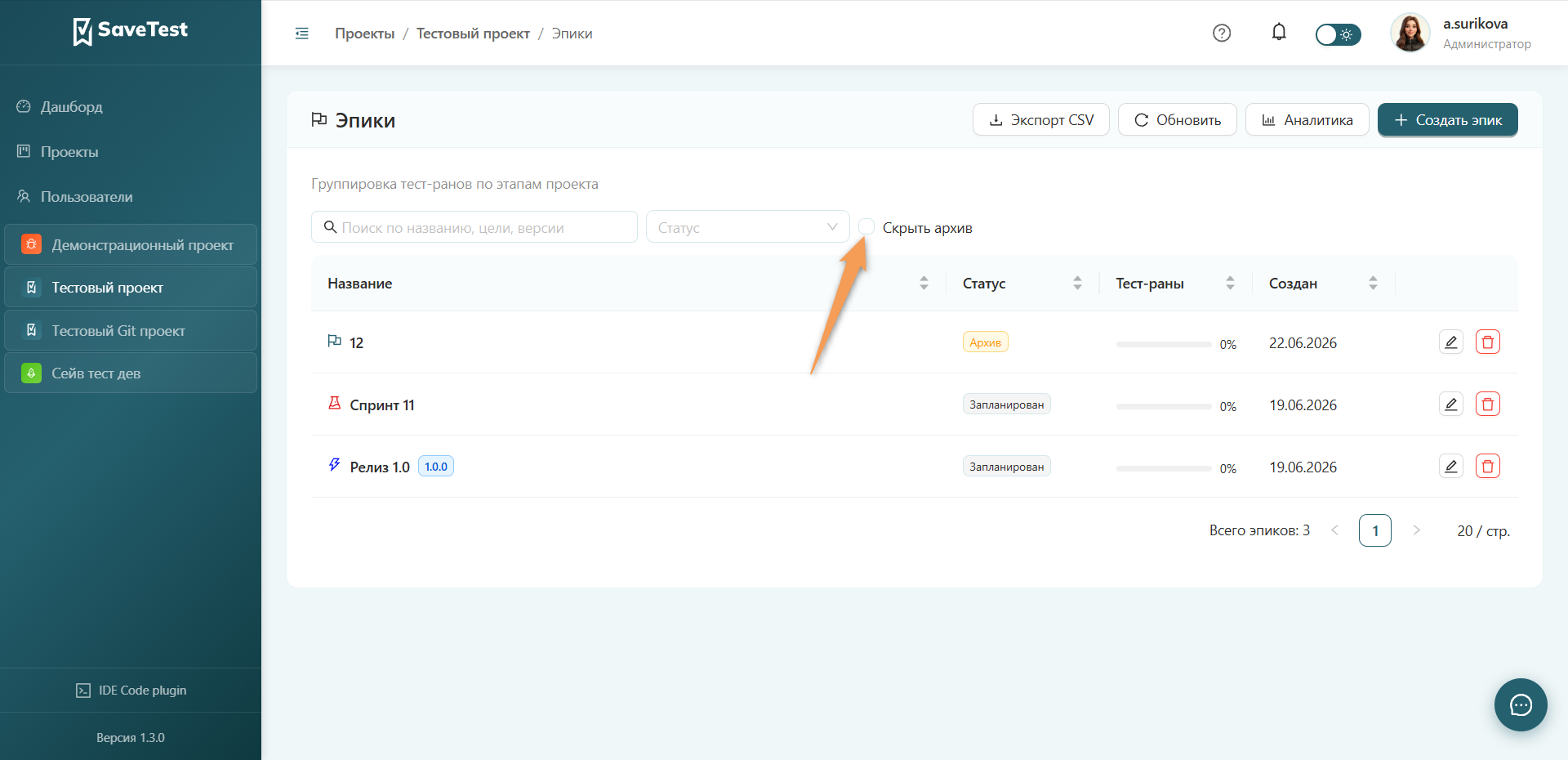
Task: Click the Создать эпик button
Action: point(1447,120)
